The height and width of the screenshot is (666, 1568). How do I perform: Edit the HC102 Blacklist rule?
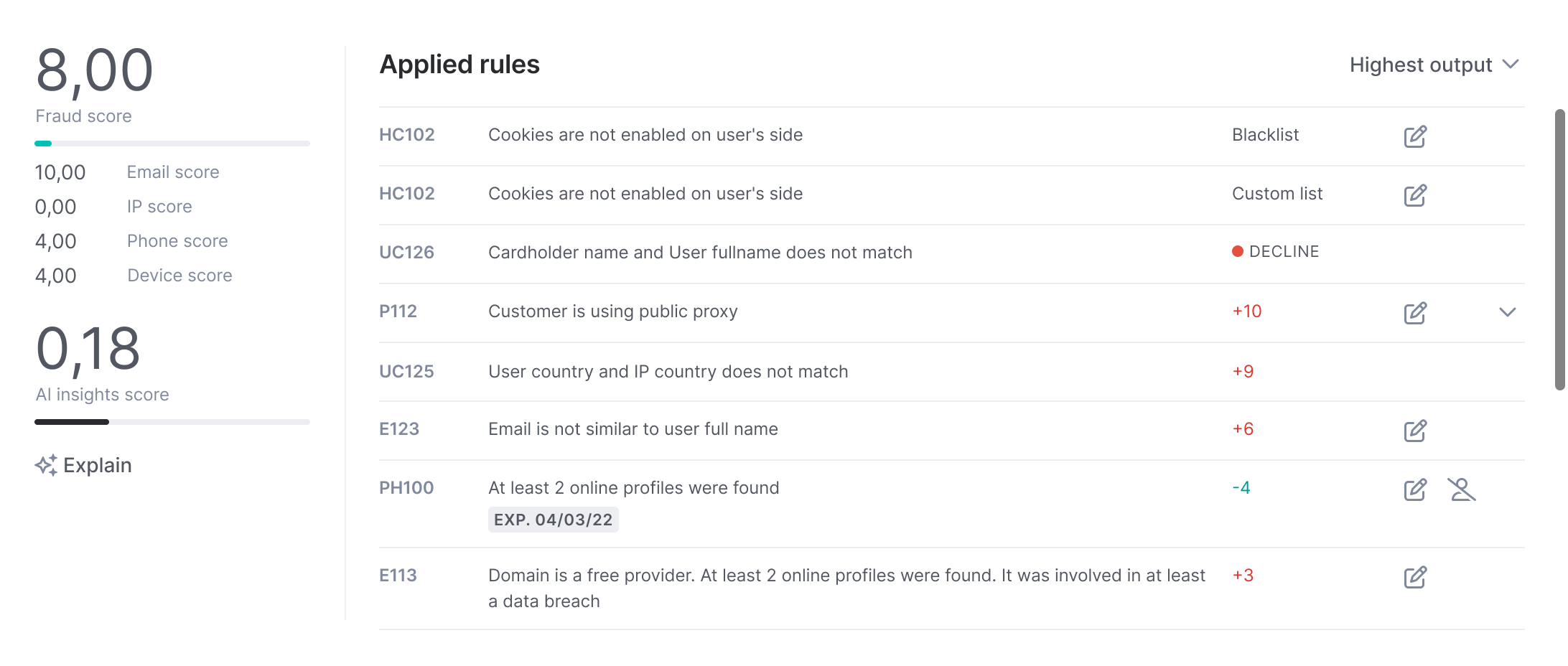point(1415,136)
